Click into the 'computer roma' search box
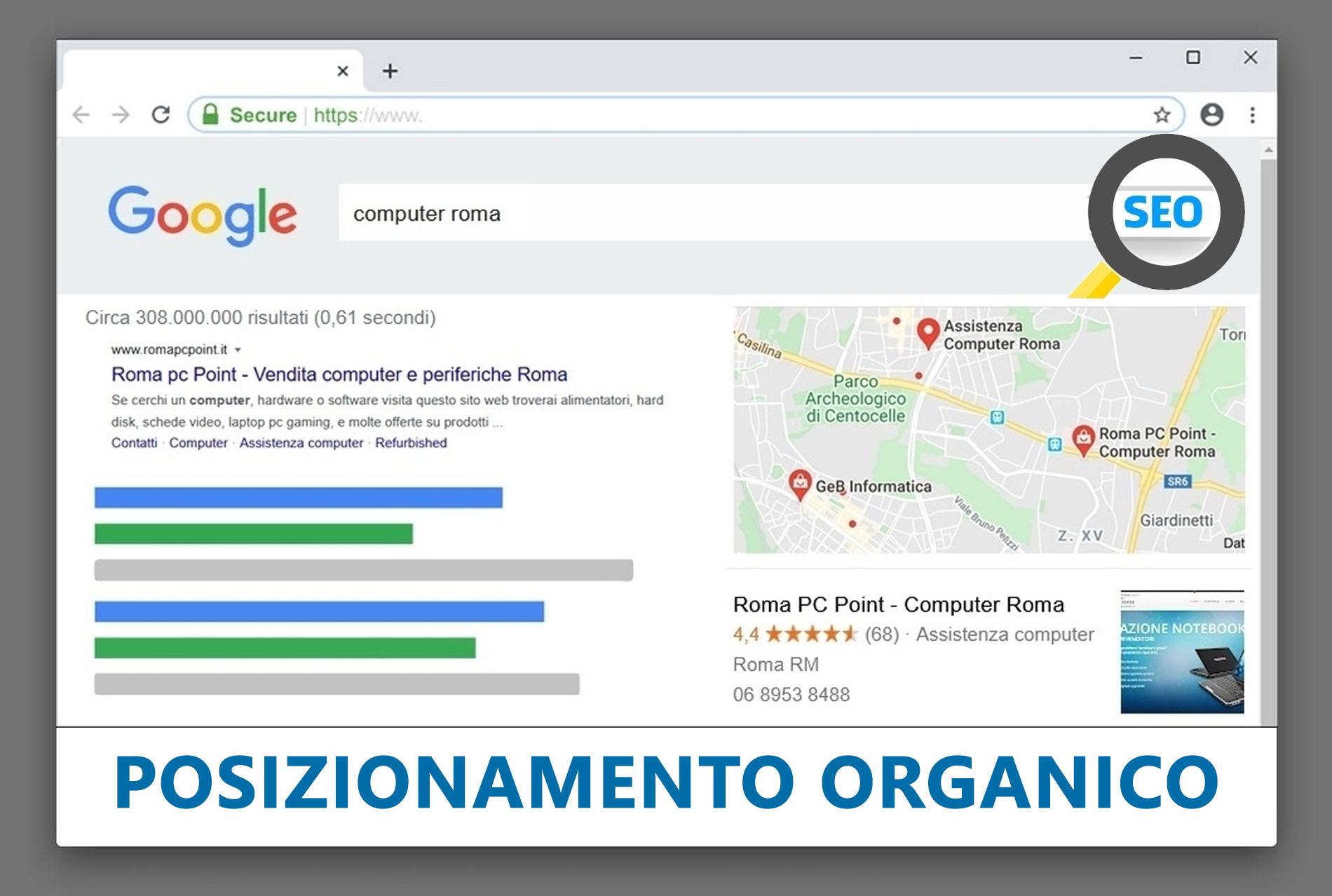This screenshot has width=1332, height=896. click(715, 213)
